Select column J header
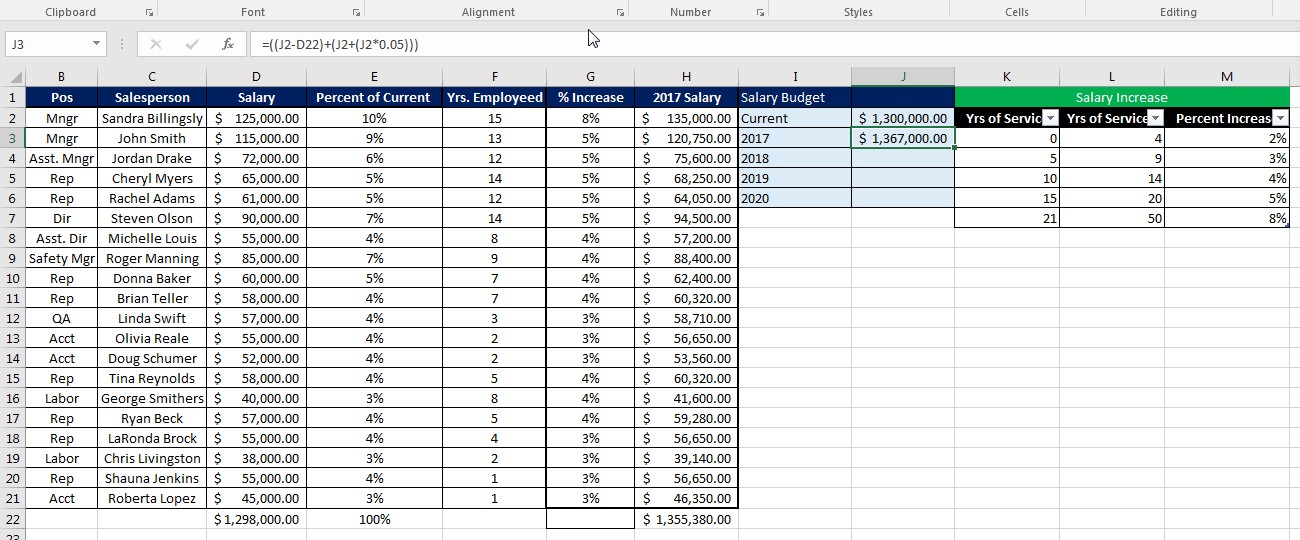 pyautogui.click(x=903, y=77)
